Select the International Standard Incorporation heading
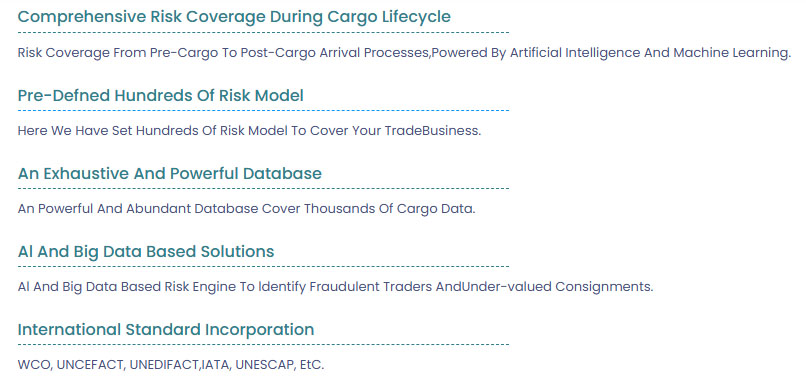The image size is (806, 382). (166, 330)
